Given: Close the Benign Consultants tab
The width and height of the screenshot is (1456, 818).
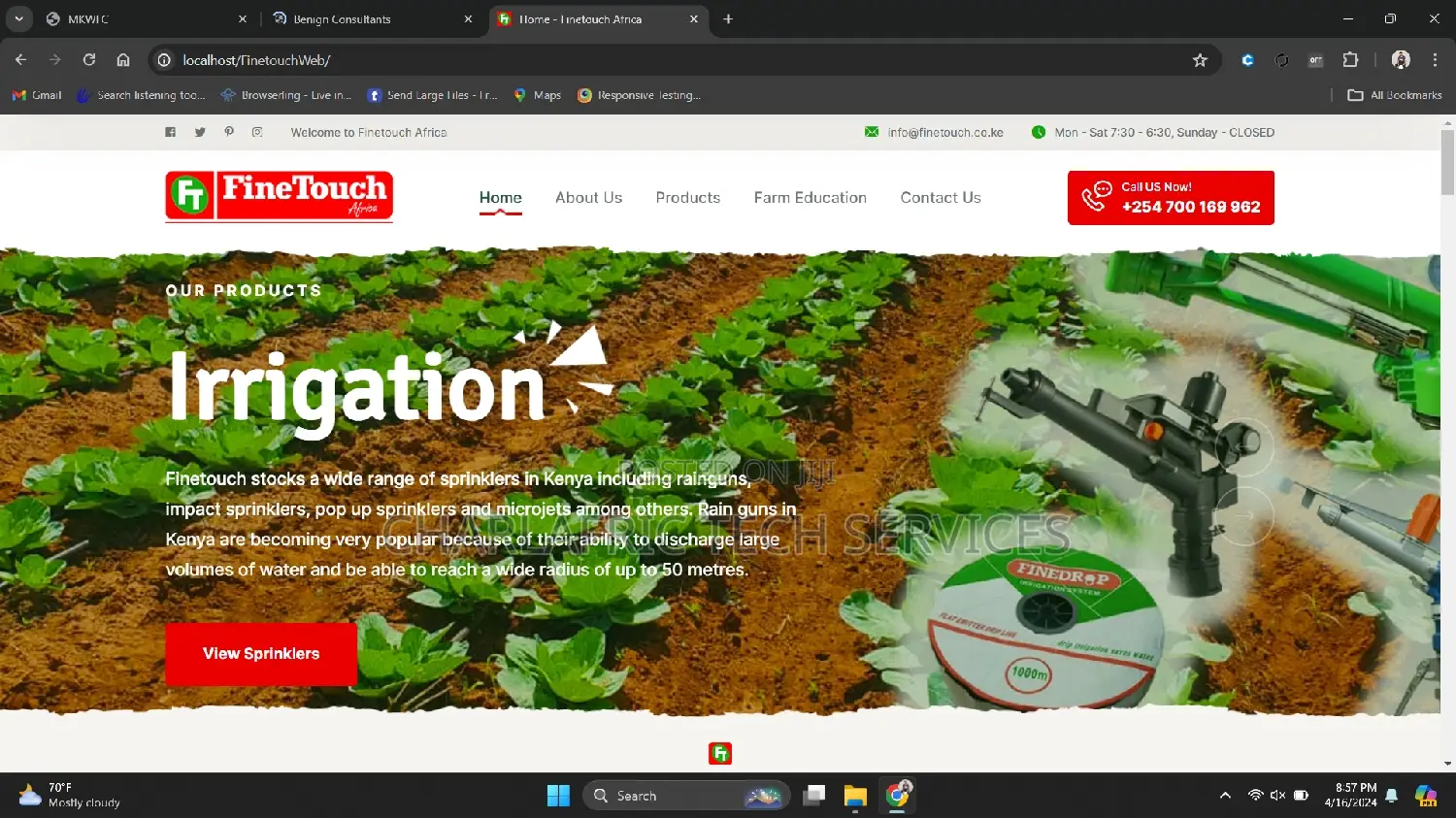Looking at the screenshot, I should [468, 19].
